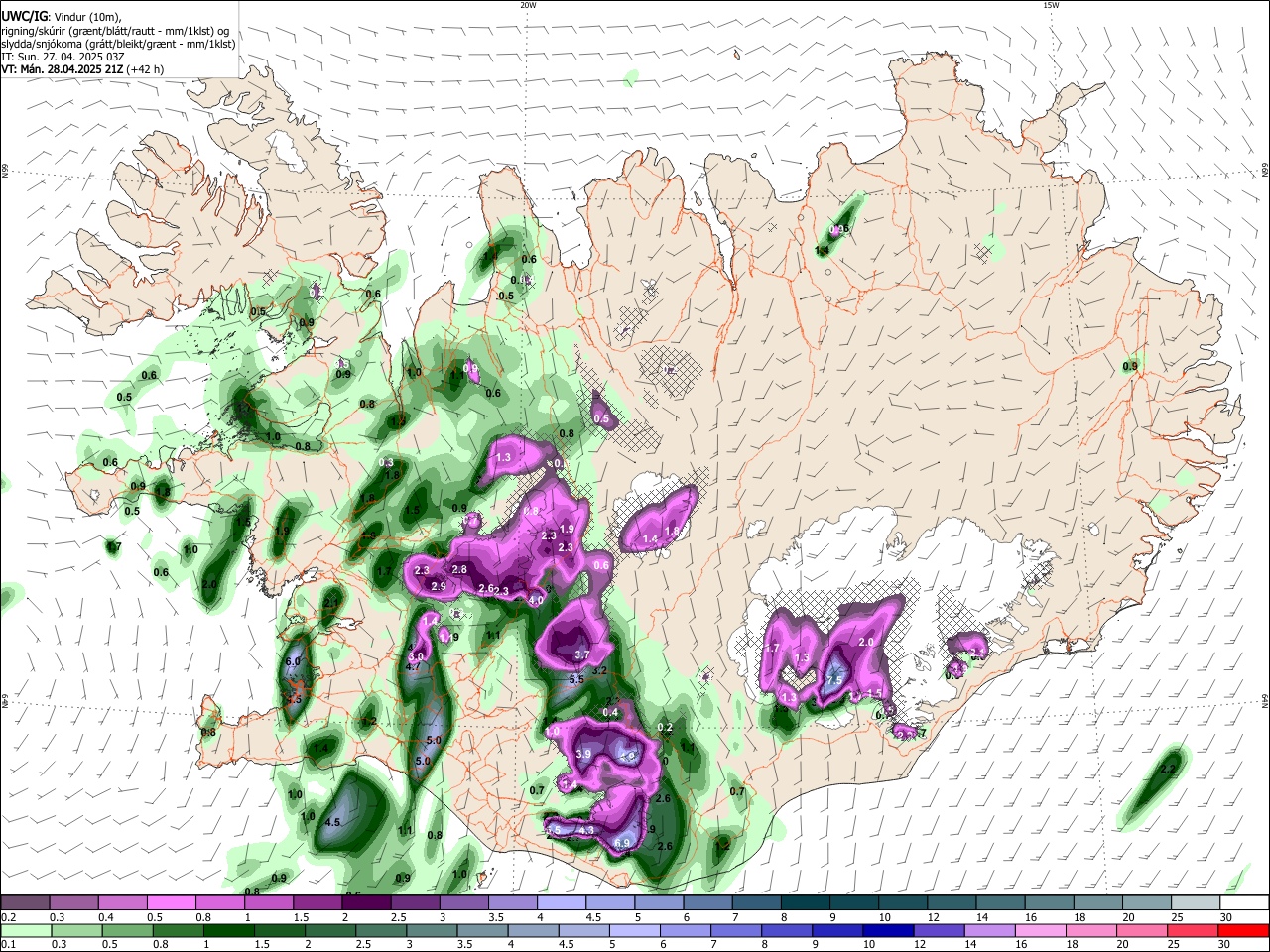Click the '0.95' value in northern Iceland

(839, 230)
